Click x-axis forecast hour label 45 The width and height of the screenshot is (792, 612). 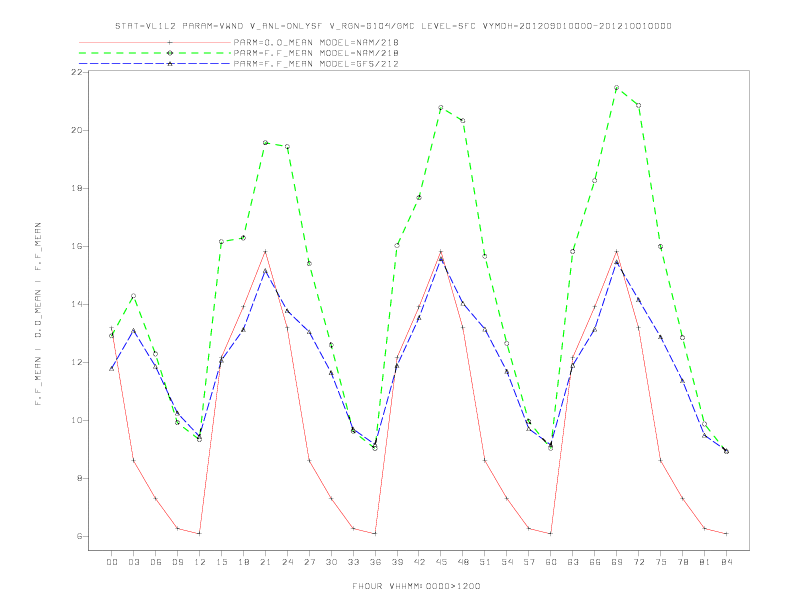point(441,562)
